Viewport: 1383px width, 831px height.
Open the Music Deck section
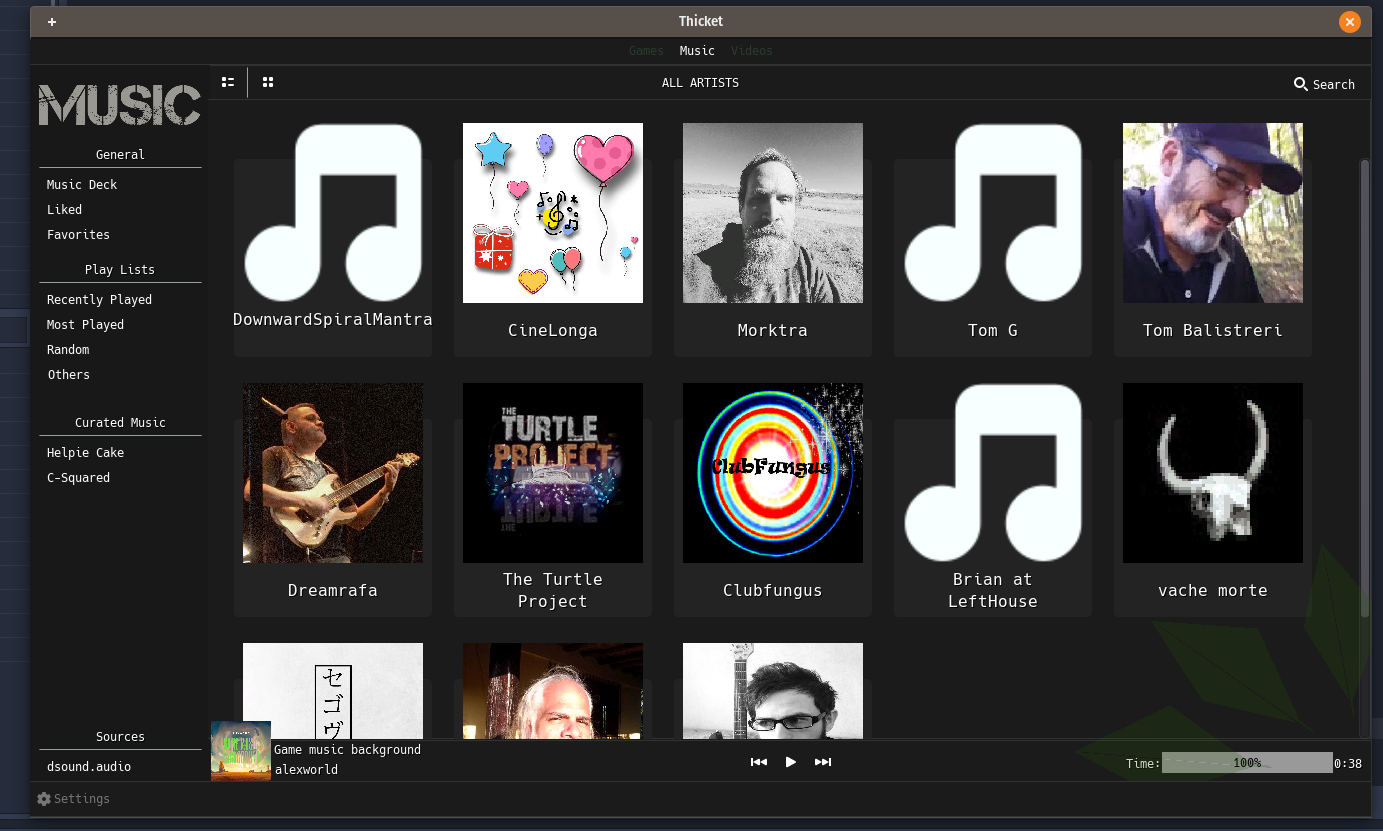82,185
